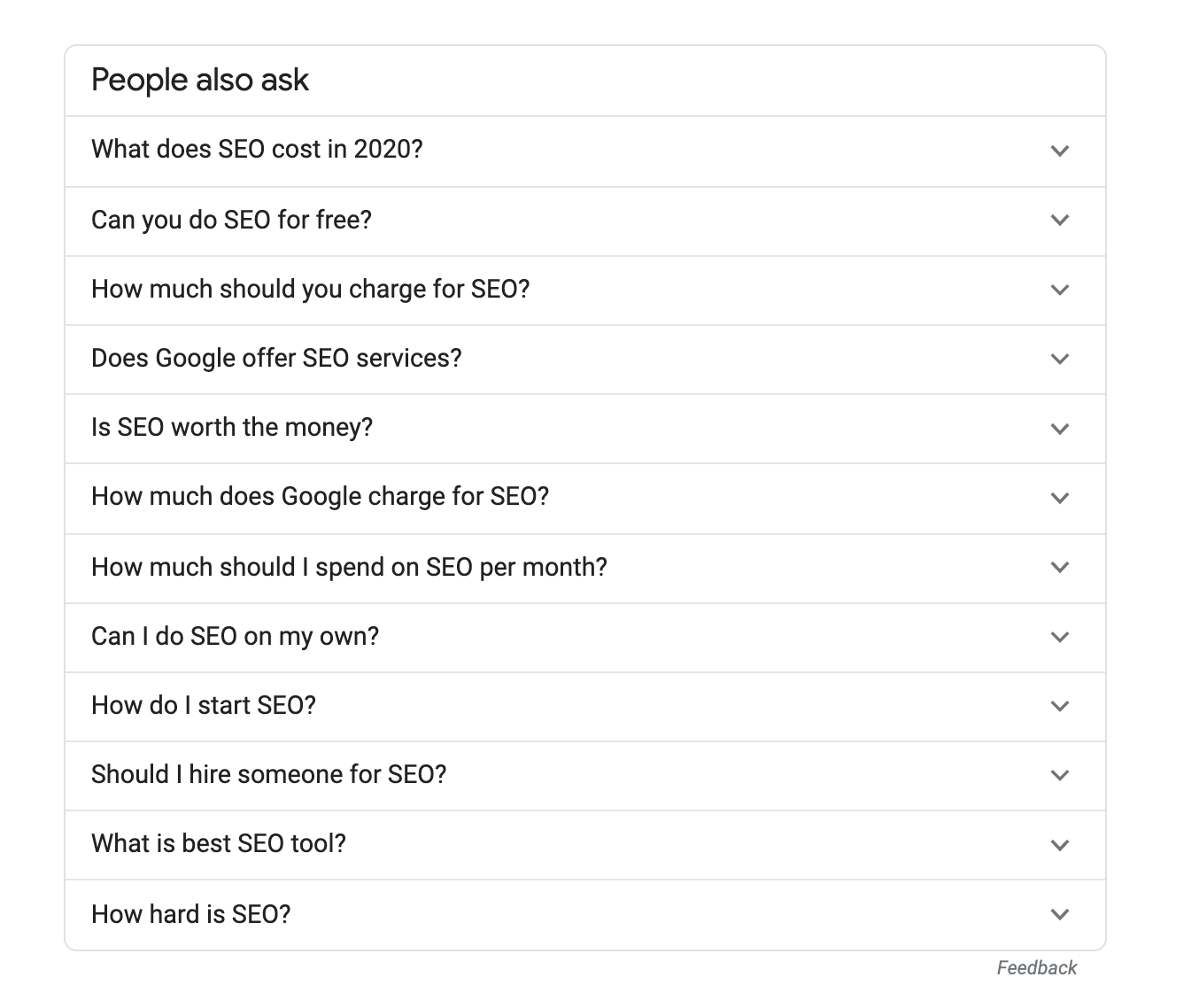Click chevron beside "Can you do SEO for free?"
The image size is (1199, 1008).
[1059, 220]
